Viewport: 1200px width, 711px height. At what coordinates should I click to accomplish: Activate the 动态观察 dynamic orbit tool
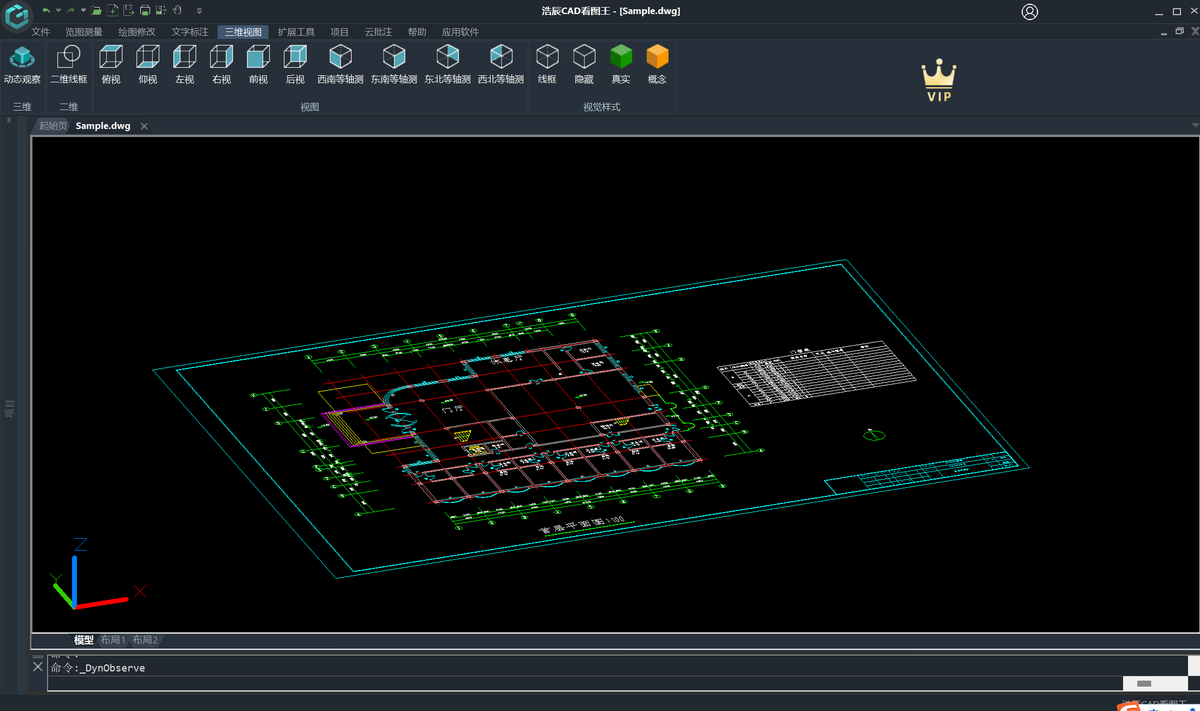pos(22,64)
